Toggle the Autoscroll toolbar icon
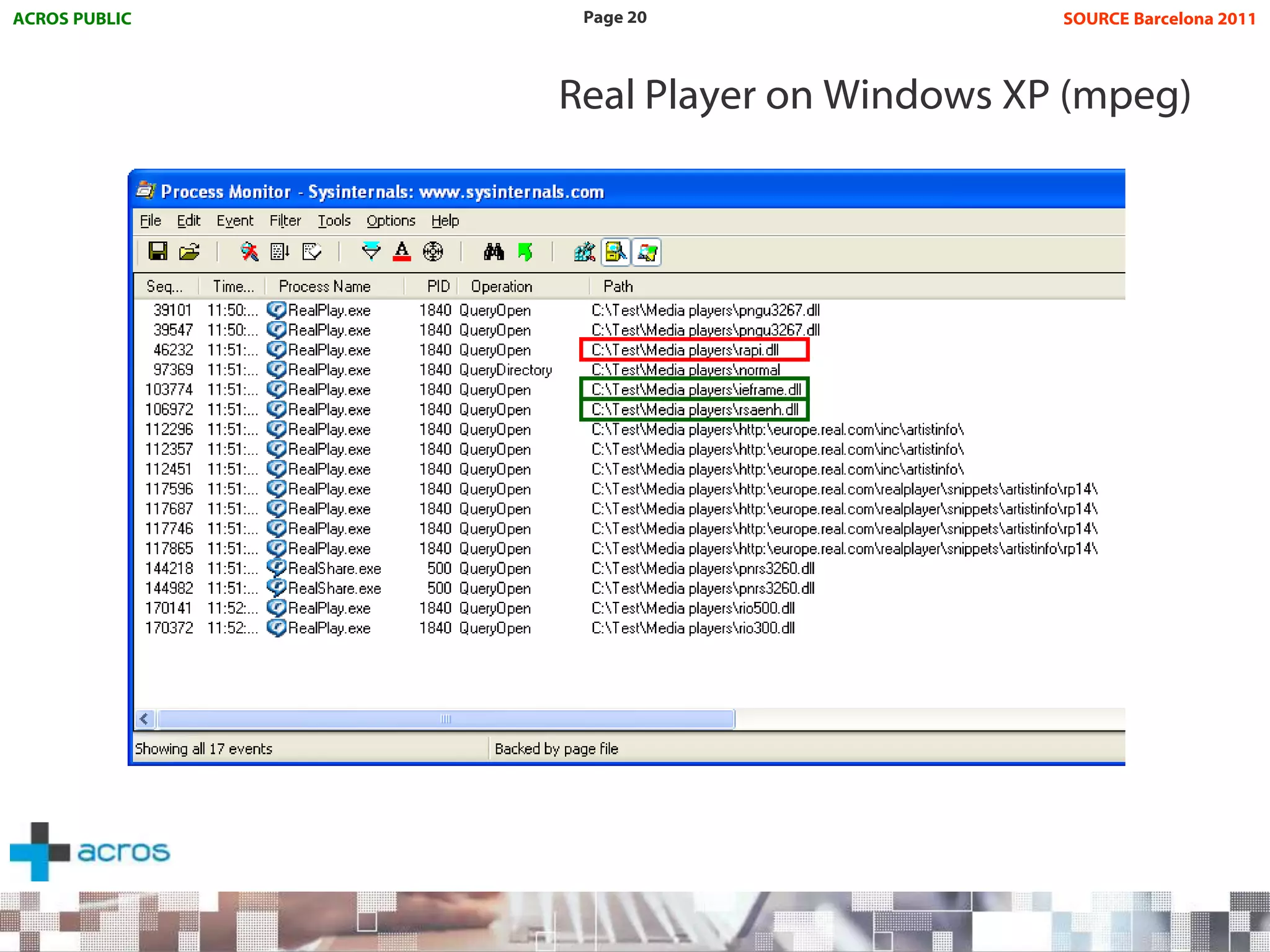The image size is (1270, 952). (x=280, y=252)
